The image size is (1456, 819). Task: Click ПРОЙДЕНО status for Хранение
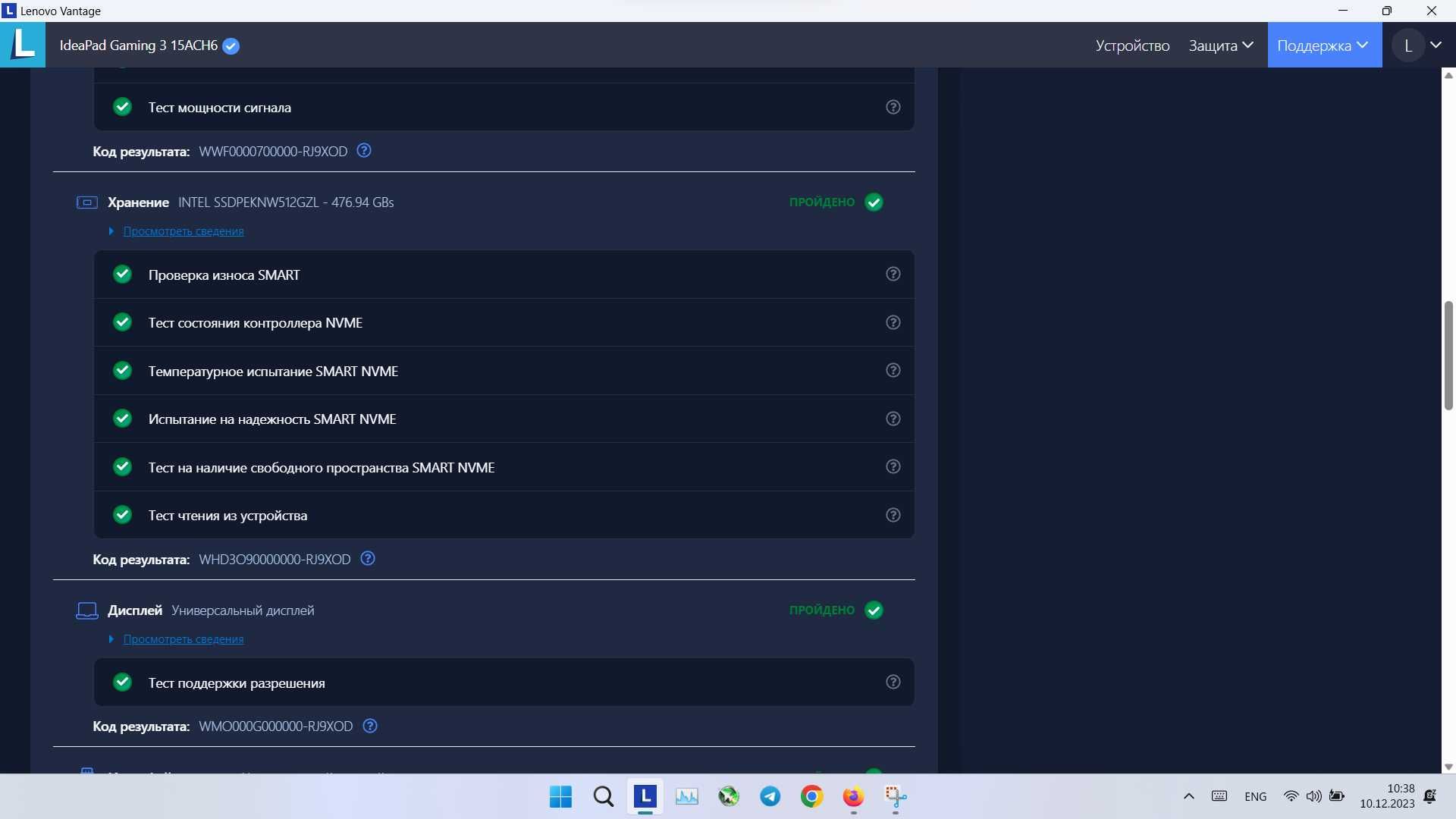click(822, 202)
